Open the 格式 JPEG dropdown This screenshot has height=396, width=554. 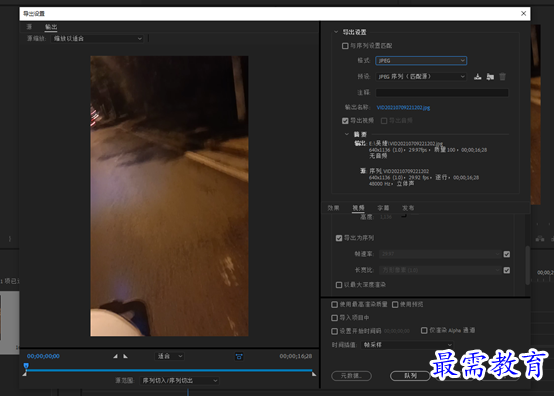point(421,61)
